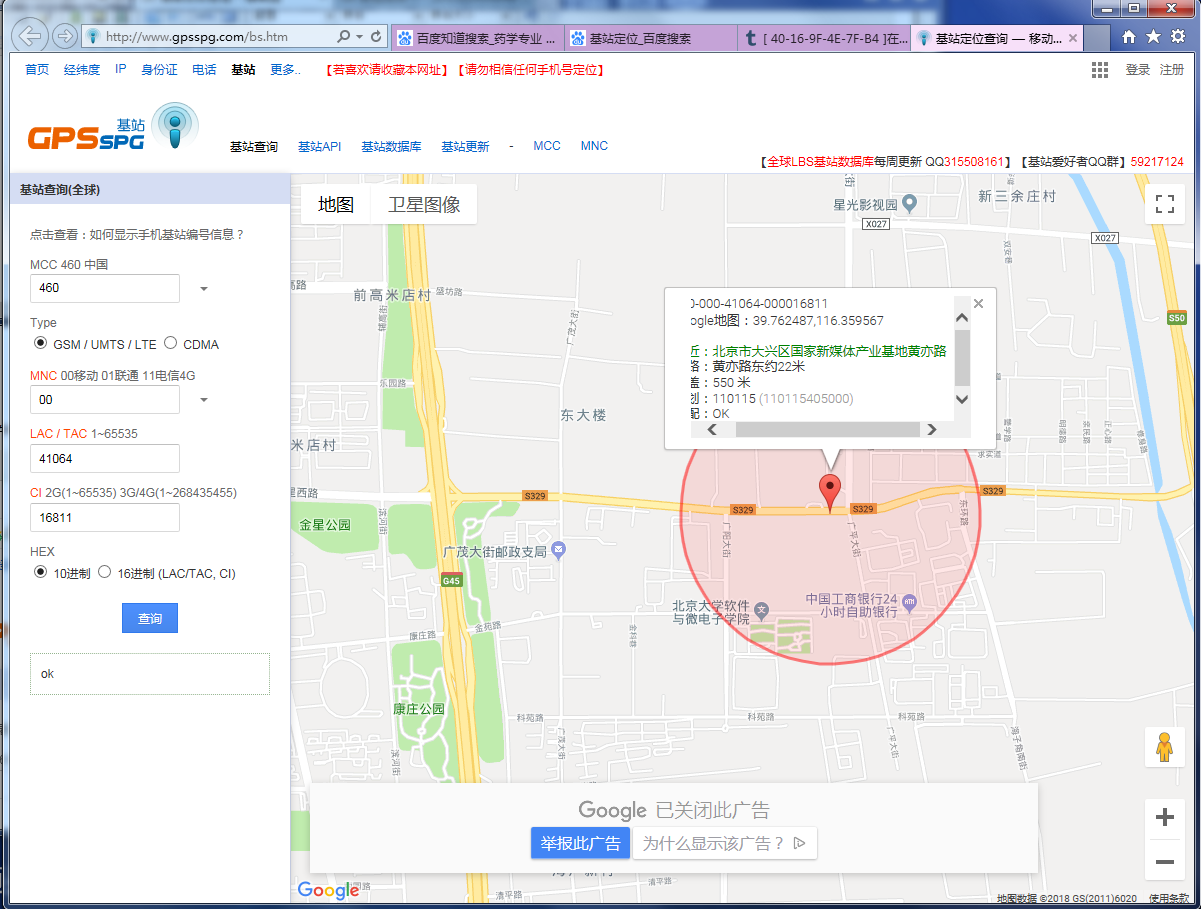Click the play icon beside ad reason
This screenshot has width=1201, height=909.
click(799, 843)
